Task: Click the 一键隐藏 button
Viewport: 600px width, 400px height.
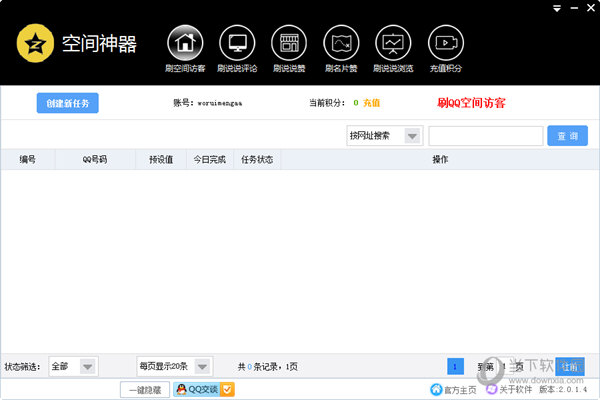Action: (145, 390)
